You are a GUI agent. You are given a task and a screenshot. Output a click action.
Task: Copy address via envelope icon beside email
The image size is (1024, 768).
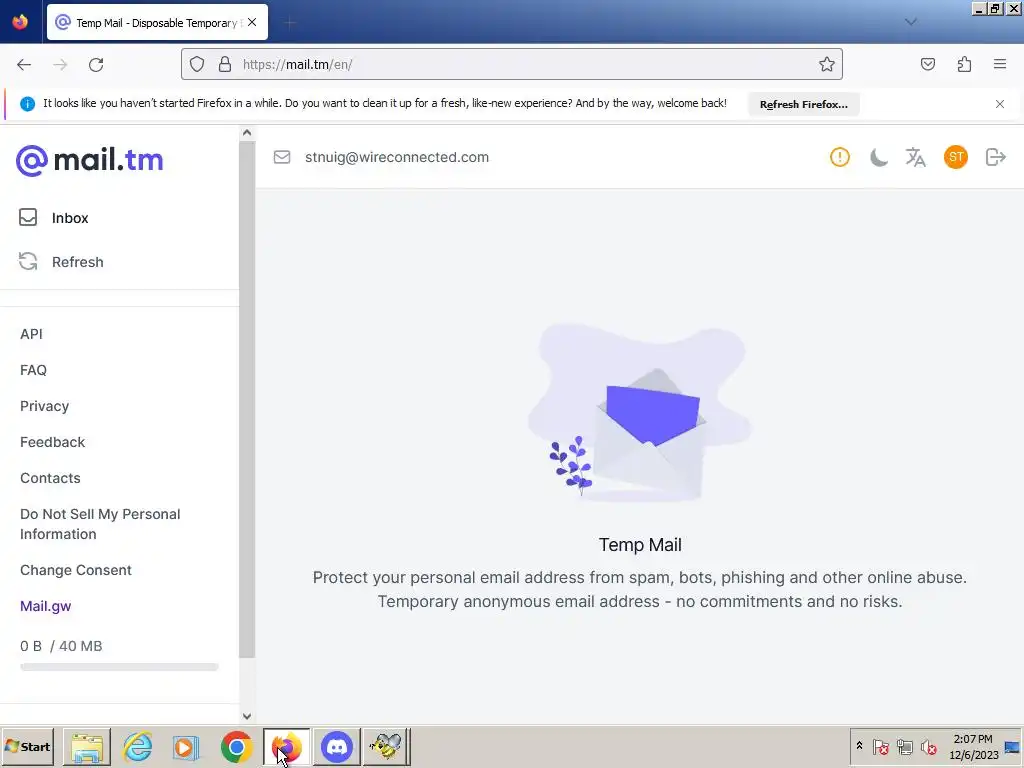(x=281, y=157)
